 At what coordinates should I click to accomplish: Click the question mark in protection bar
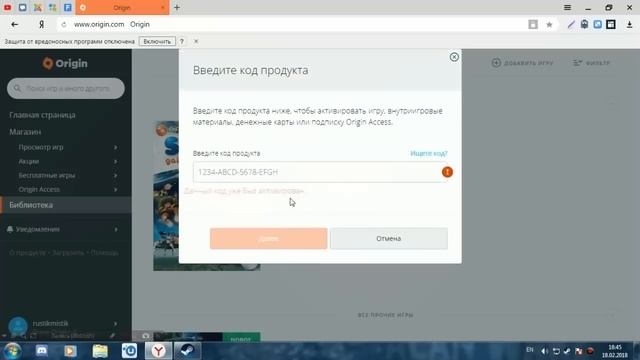click(x=182, y=41)
